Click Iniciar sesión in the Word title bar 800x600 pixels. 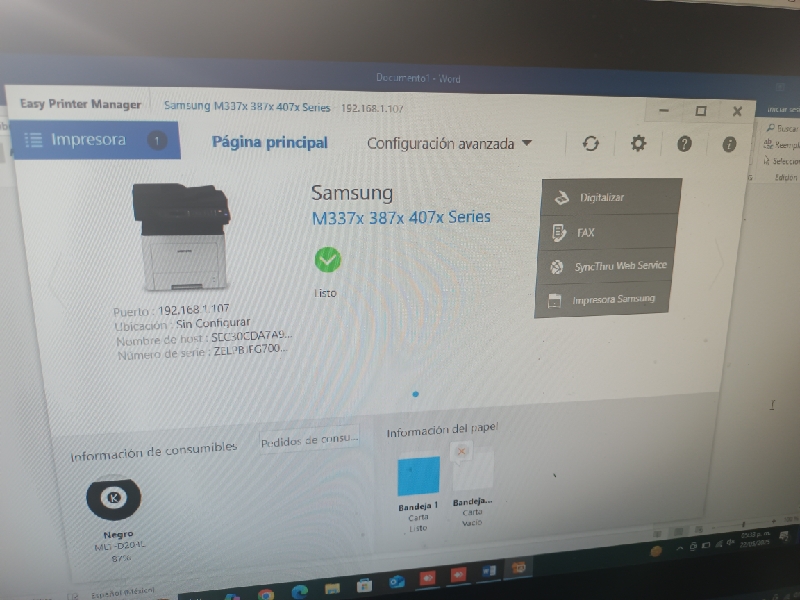[x=783, y=110]
